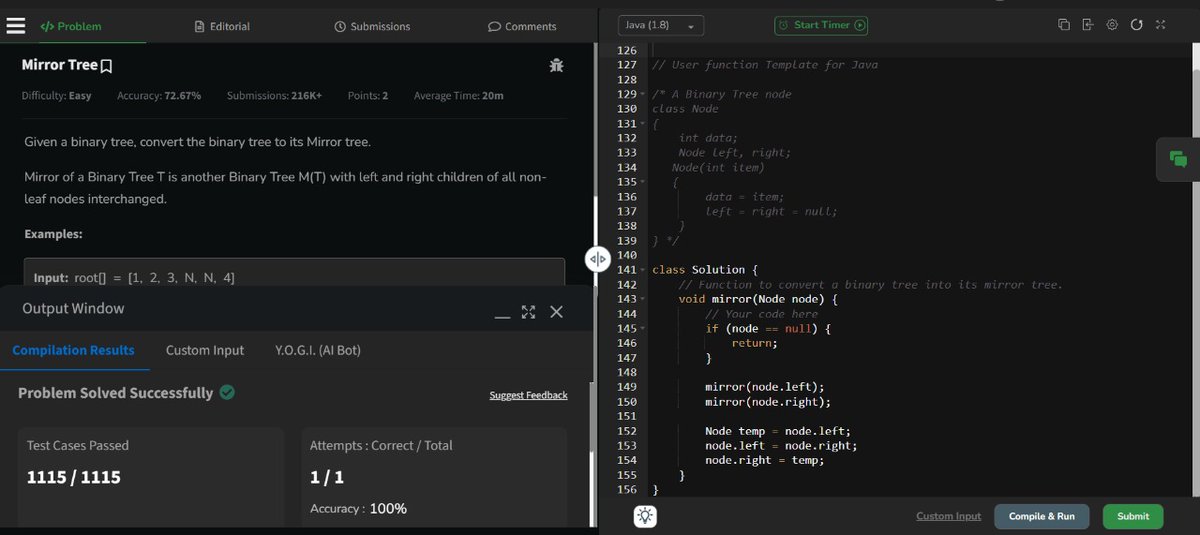Click the 'Points: 2' stat

[368, 96]
